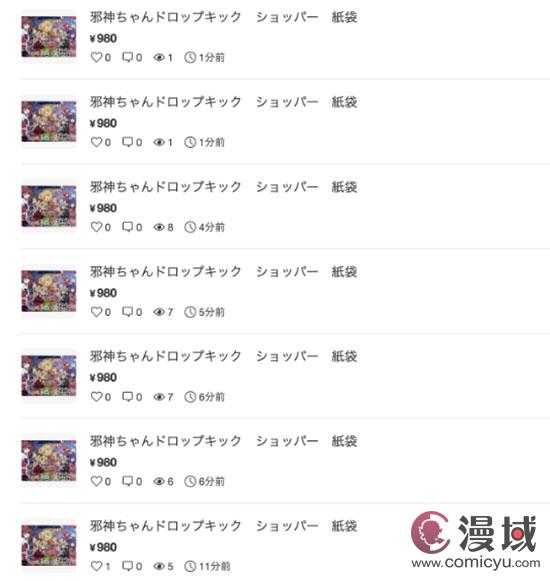Click the ¥980 price on the 11分前 listing

pos(103,547)
